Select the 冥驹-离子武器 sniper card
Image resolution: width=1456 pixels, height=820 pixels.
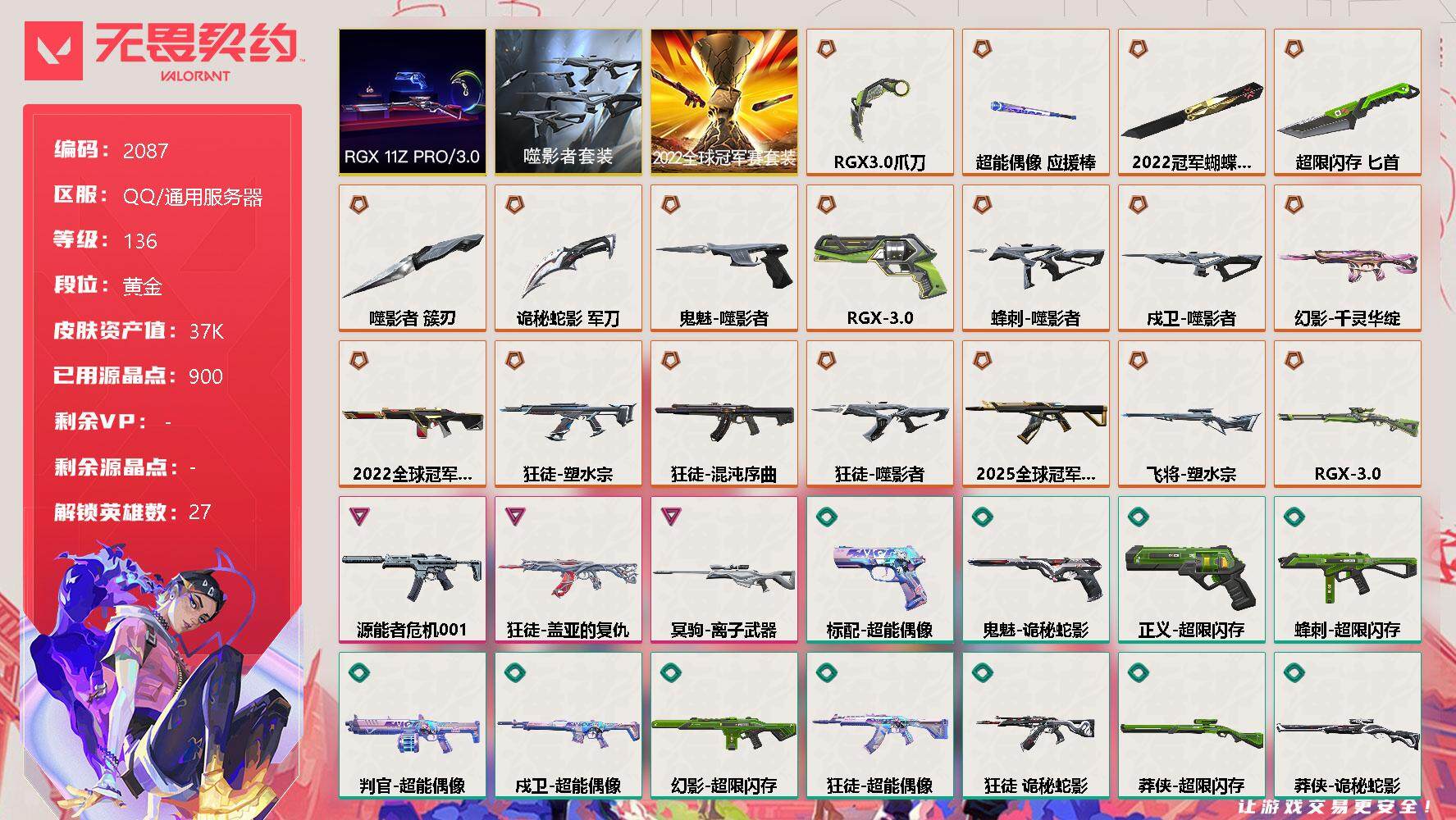pyautogui.click(x=723, y=569)
